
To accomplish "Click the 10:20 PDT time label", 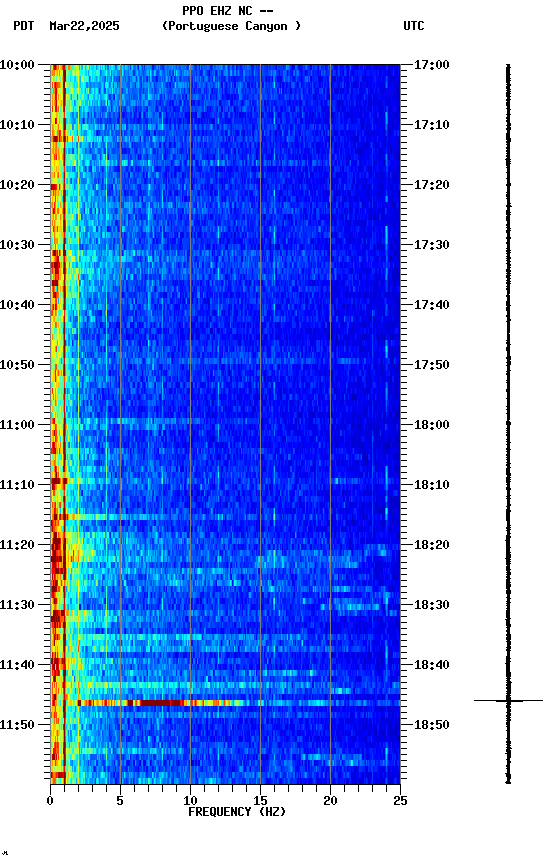I will [17, 185].
